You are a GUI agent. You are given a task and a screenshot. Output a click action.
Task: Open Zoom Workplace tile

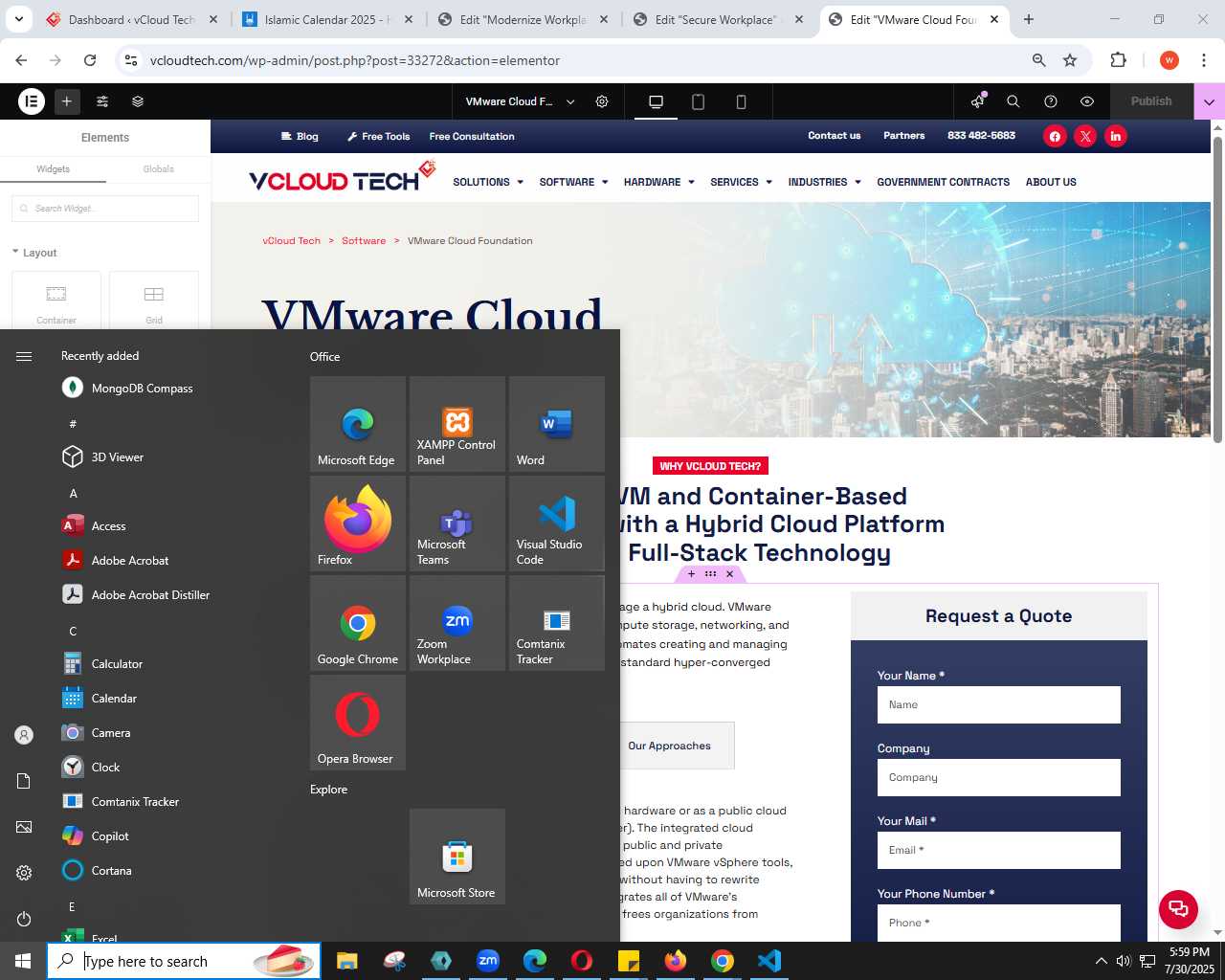pos(457,623)
